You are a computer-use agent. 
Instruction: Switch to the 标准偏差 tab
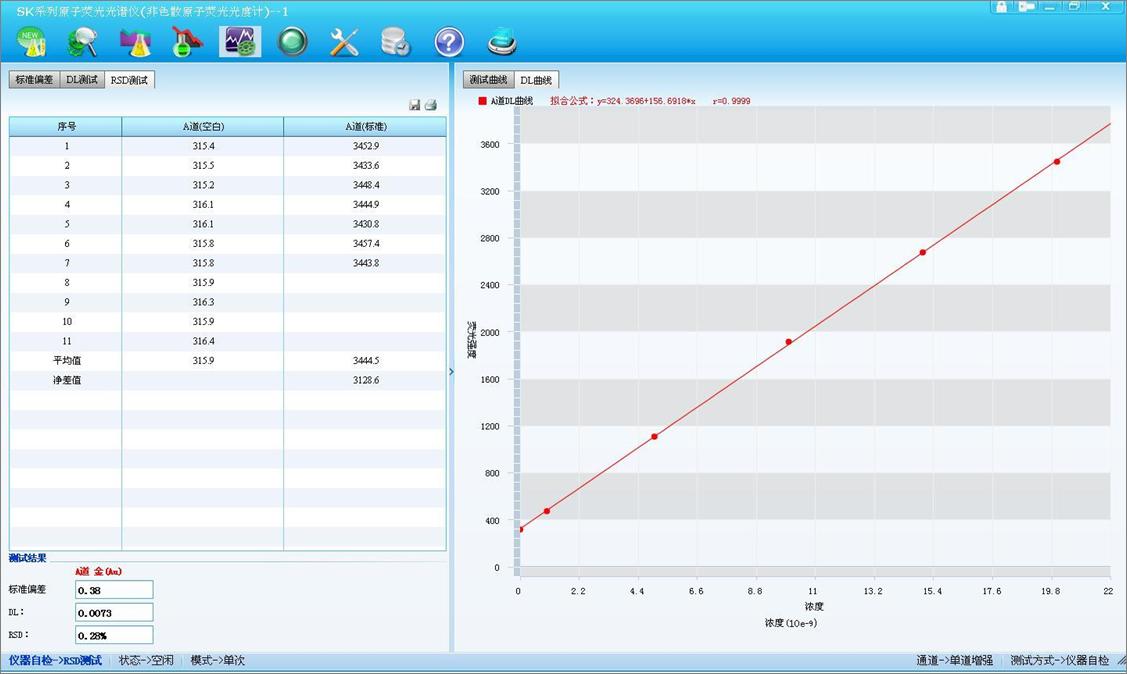coord(34,80)
